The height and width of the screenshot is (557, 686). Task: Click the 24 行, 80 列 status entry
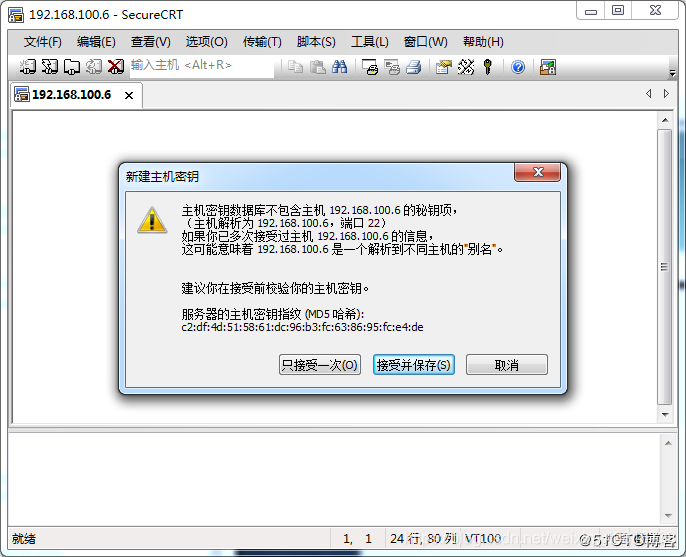[423, 539]
